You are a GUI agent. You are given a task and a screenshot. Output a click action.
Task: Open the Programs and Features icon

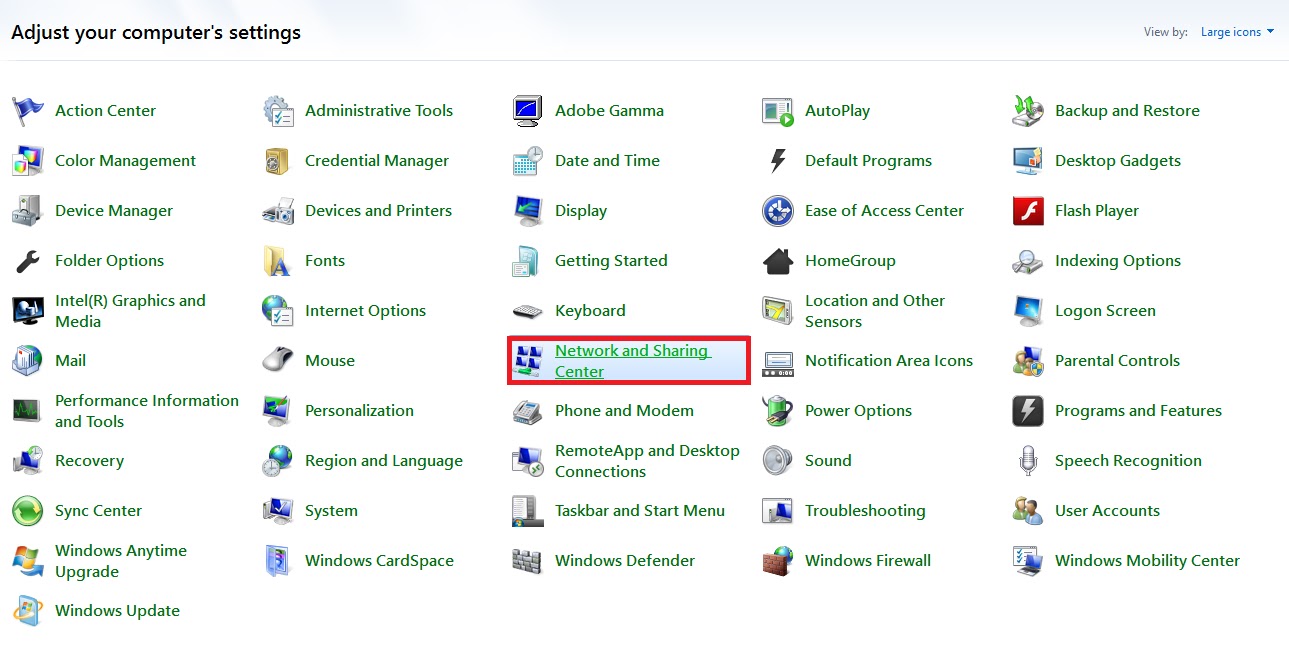point(1028,411)
